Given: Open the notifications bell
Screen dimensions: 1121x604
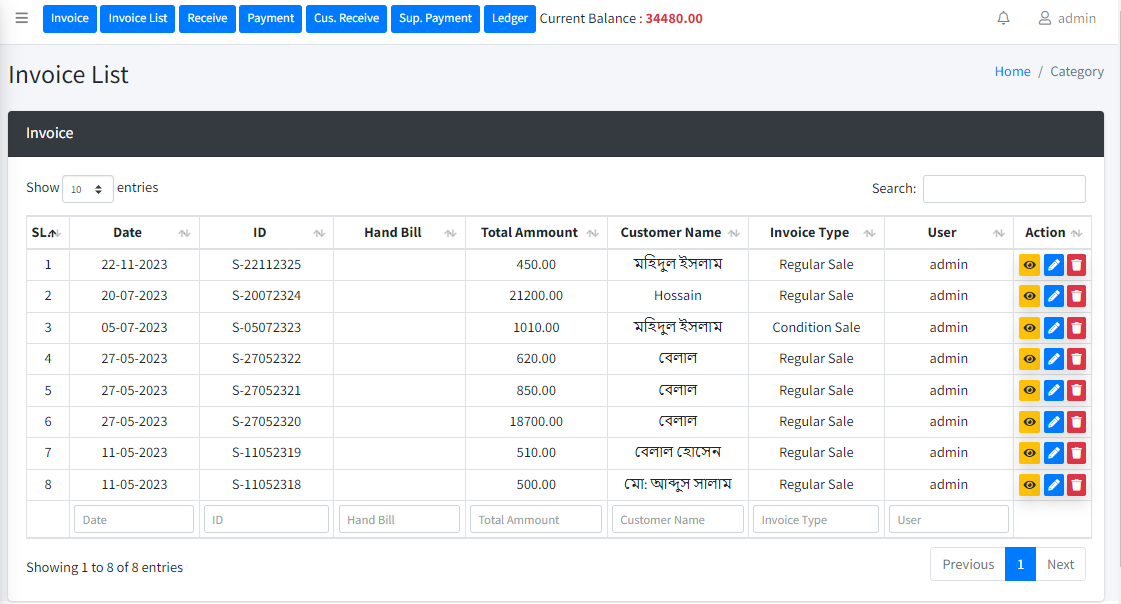Looking at the screenshot, I should click(1003, 18).
